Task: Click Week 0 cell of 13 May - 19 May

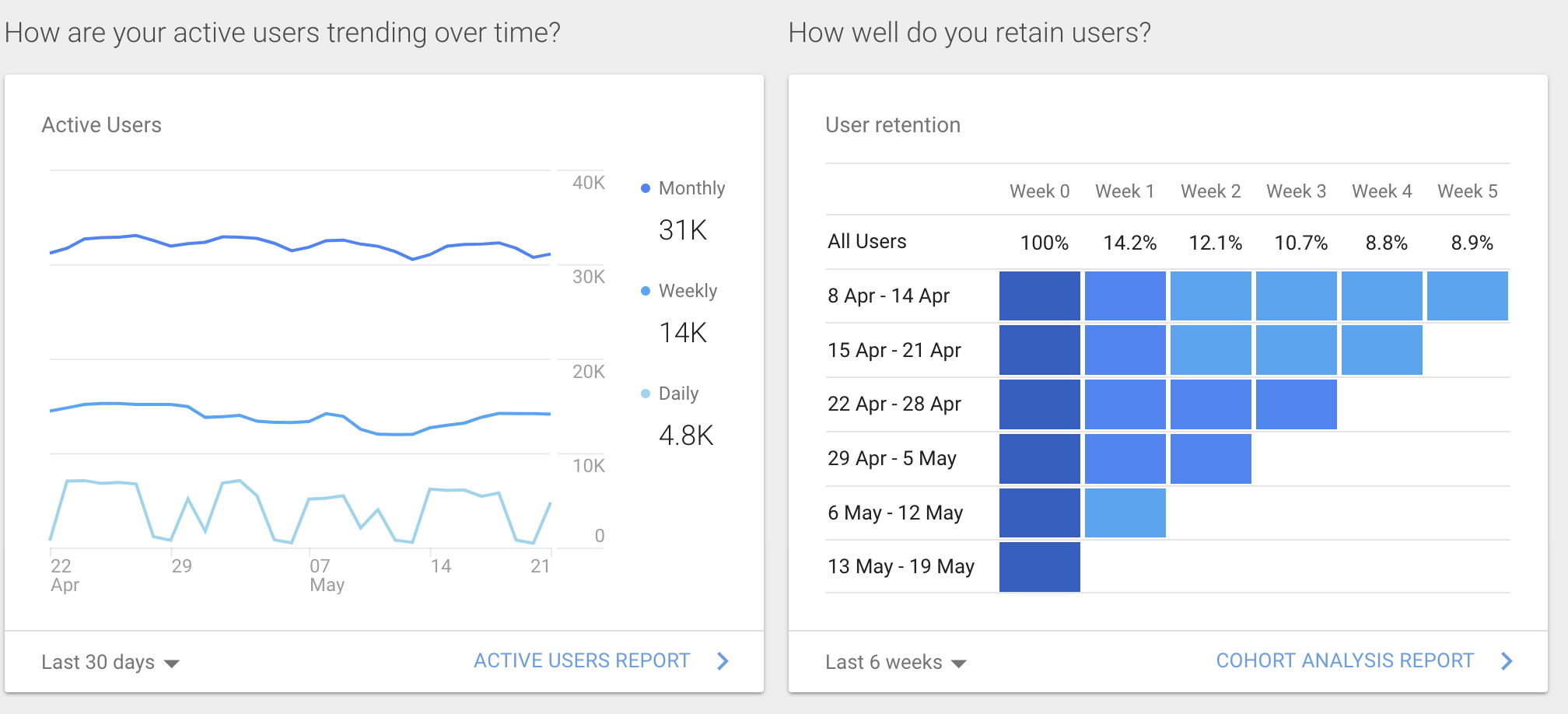Action: [1039, 566]
